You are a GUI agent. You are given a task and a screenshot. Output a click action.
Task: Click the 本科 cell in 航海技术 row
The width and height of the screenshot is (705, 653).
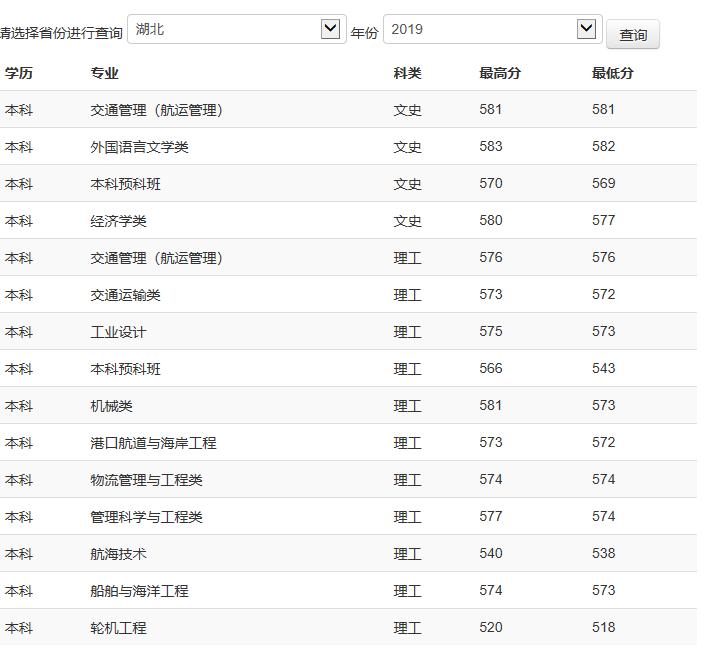[19, 554]
